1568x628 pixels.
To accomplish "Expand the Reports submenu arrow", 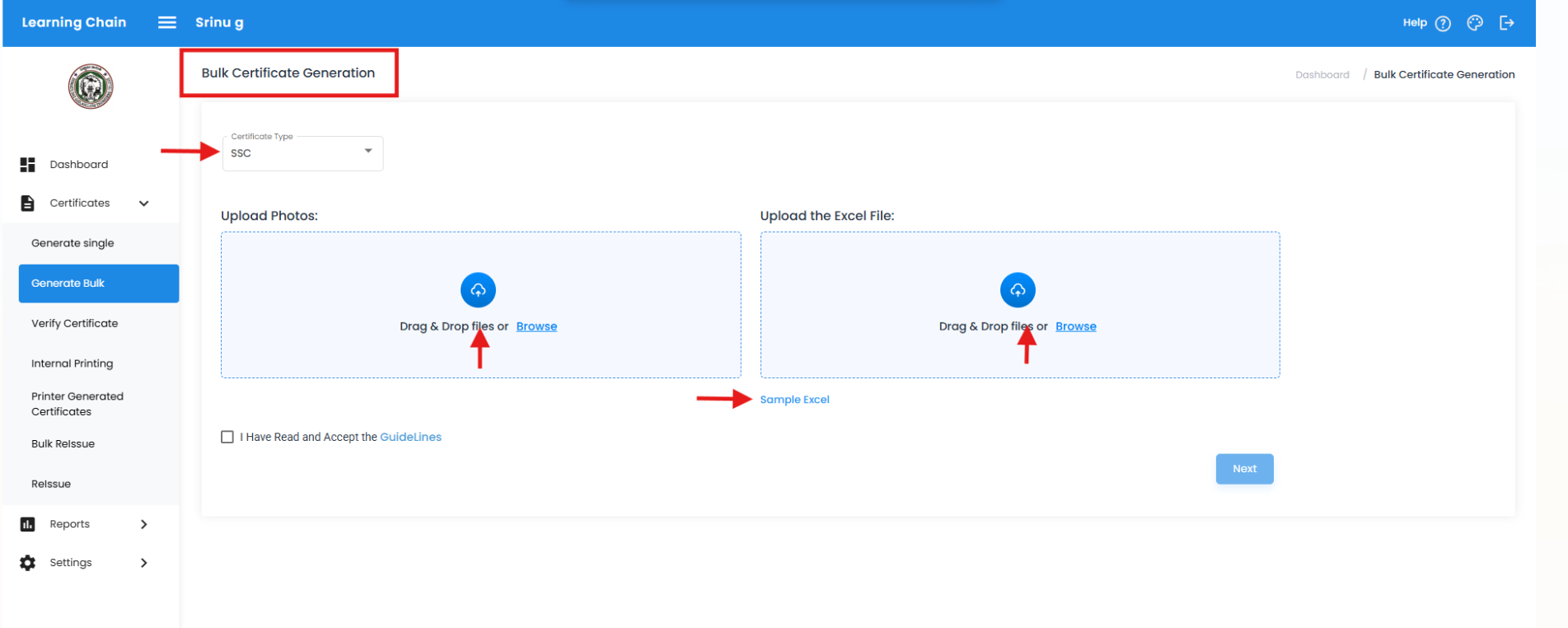I will pyautogui.click(x=144, y=524).
